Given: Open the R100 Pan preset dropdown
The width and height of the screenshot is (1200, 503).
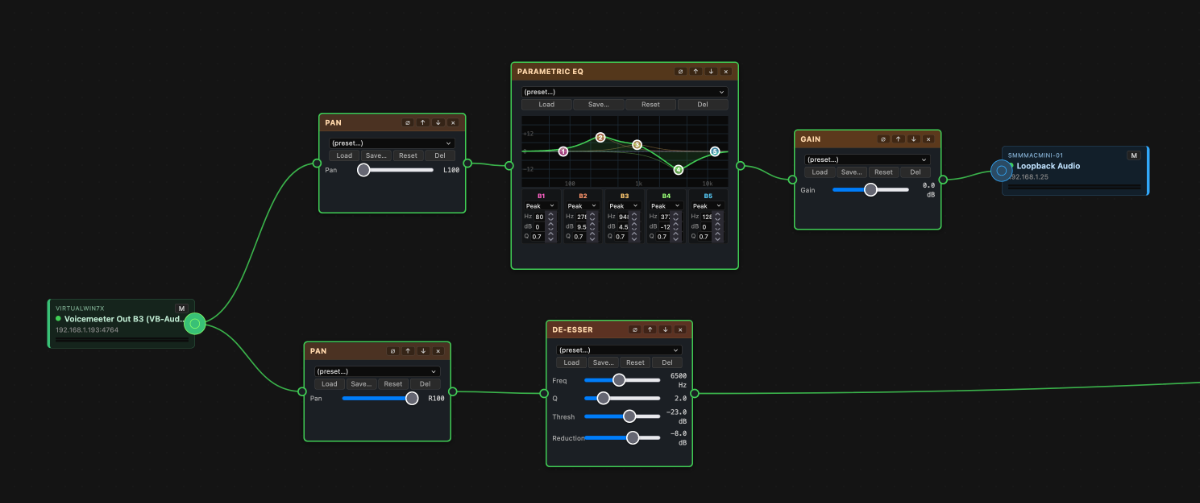Looking at the screenshot, I should [x=377, y=372].
